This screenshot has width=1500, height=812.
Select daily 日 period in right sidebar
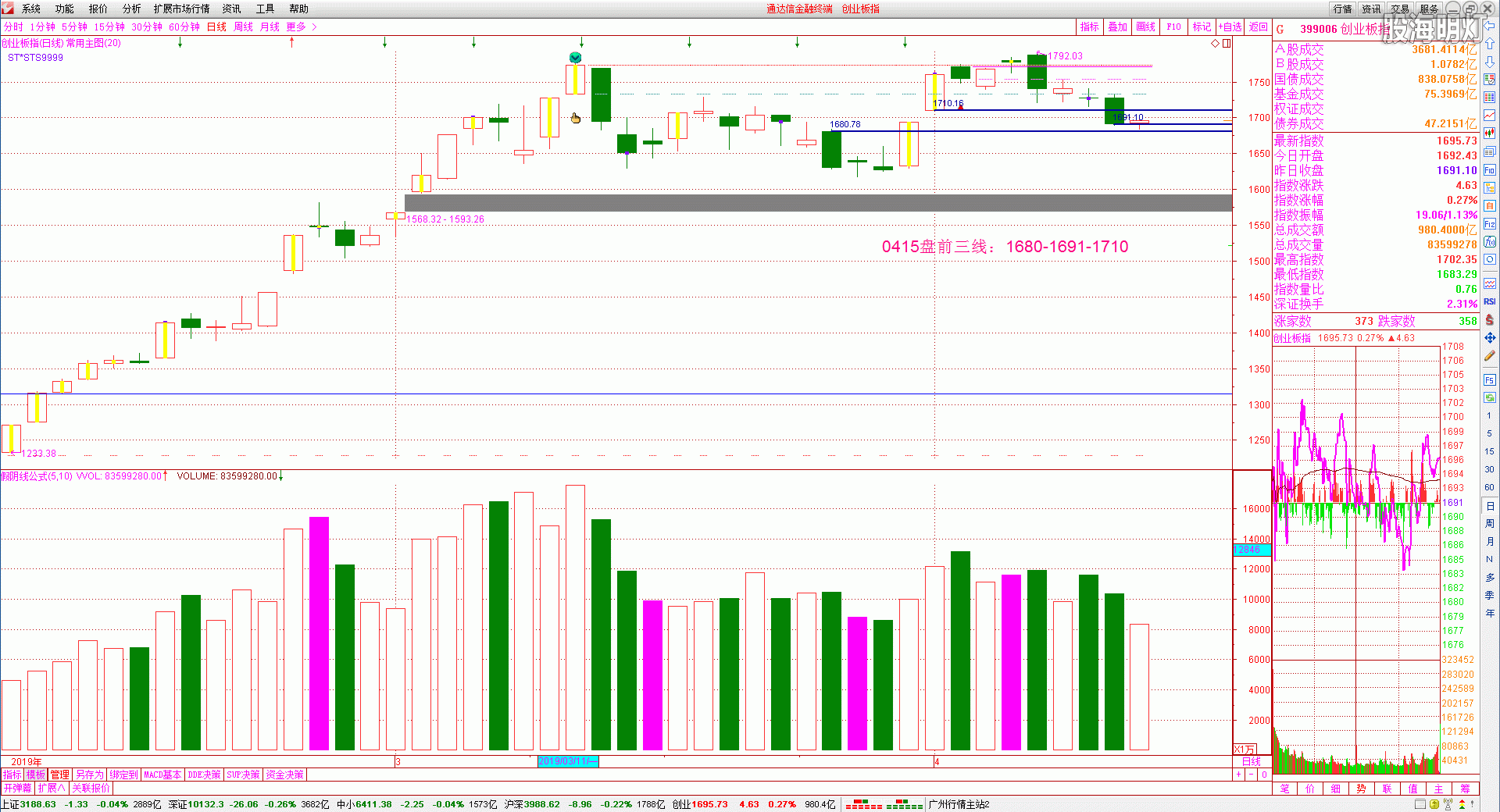(x=1490, y=506)
